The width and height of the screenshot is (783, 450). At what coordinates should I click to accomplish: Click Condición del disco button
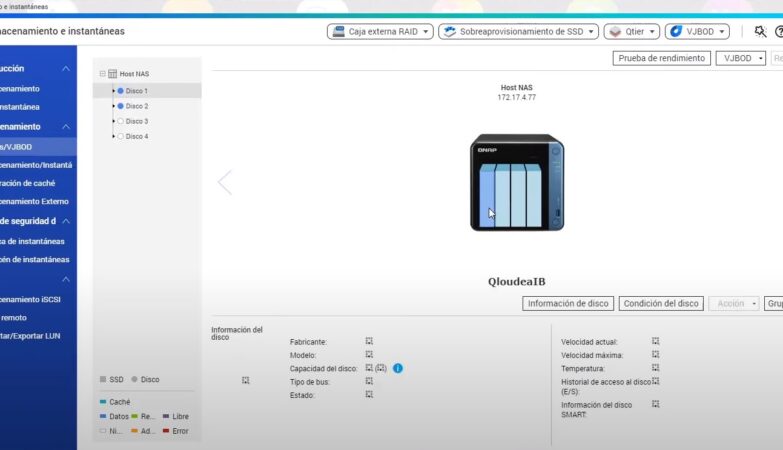(x=661, y=303)
